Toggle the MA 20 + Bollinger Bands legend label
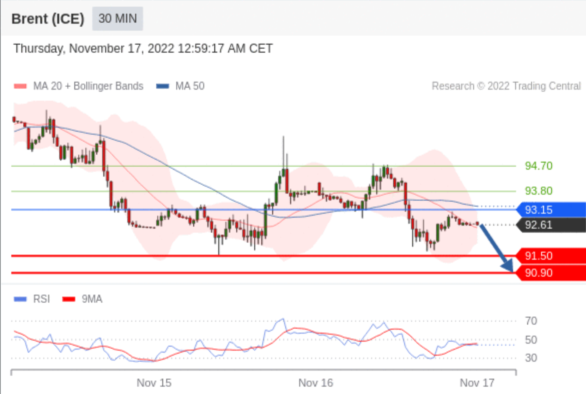 coord(88,86)
